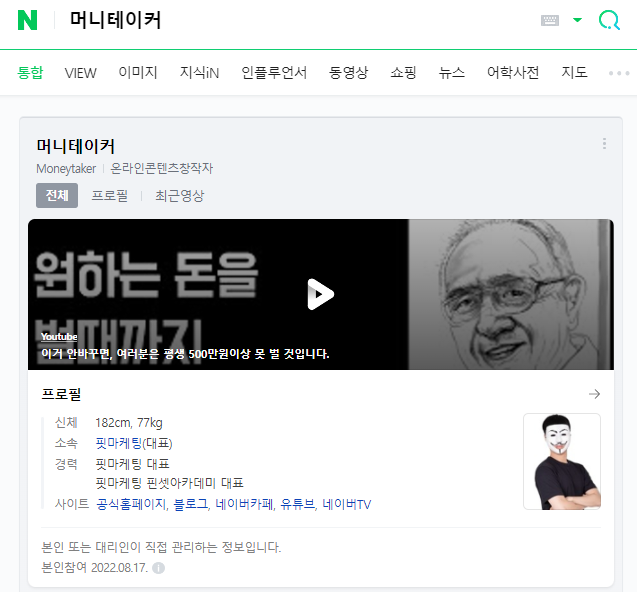Click the info icon next to 본인참여 date
The height and width of the screenshot is (592, 637).
[x=158, y=568]
